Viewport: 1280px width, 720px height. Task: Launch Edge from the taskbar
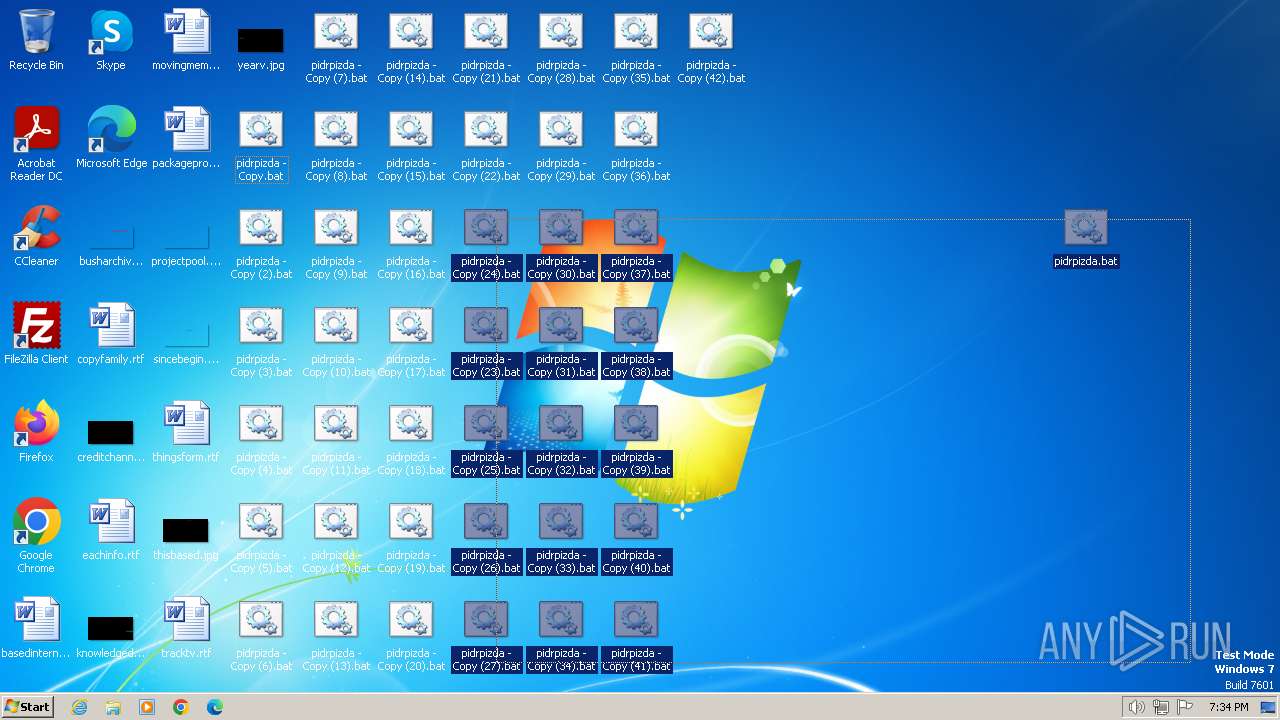(x=215, y=707)
